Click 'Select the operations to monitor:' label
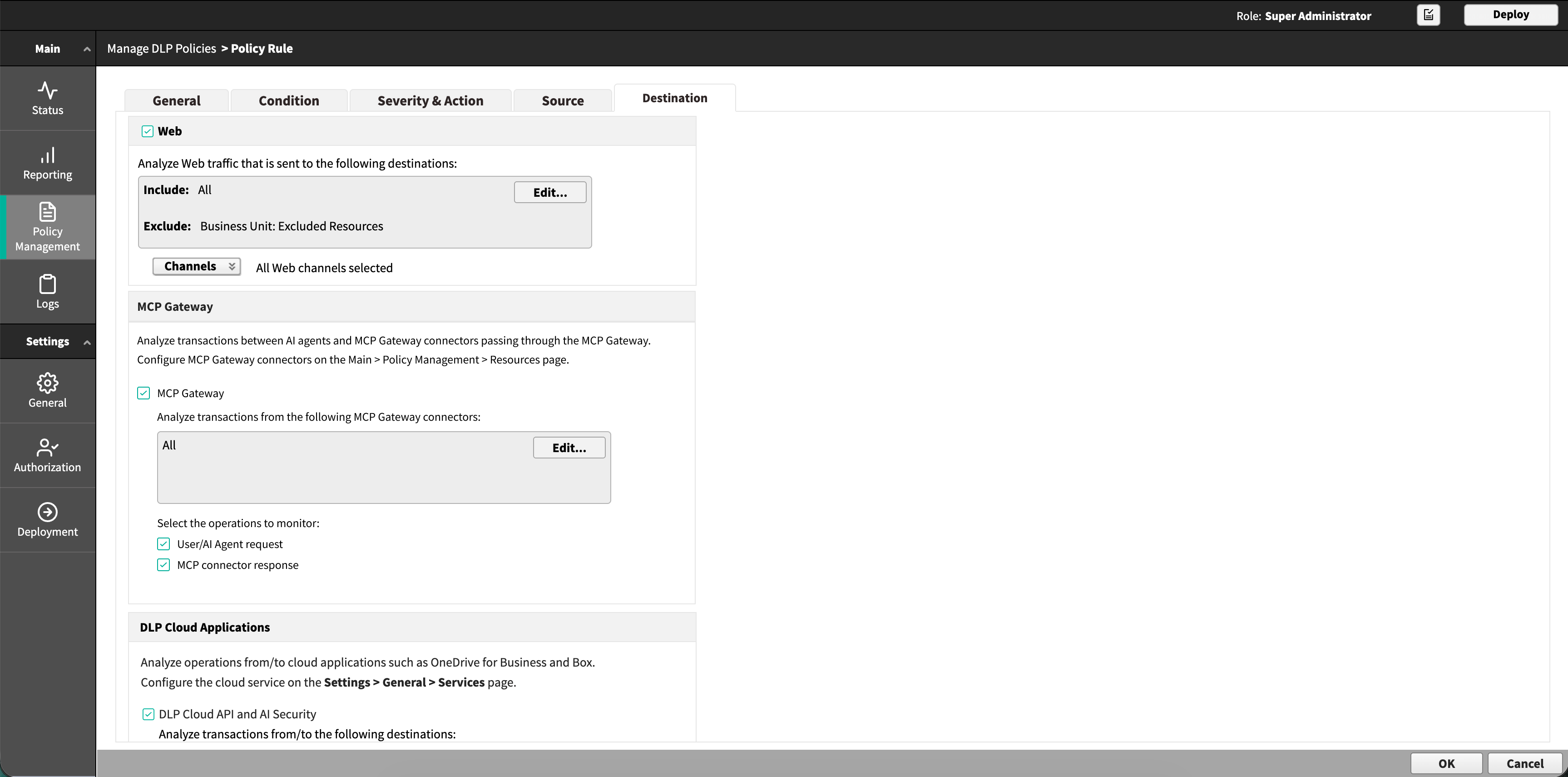 pos(238,523)
